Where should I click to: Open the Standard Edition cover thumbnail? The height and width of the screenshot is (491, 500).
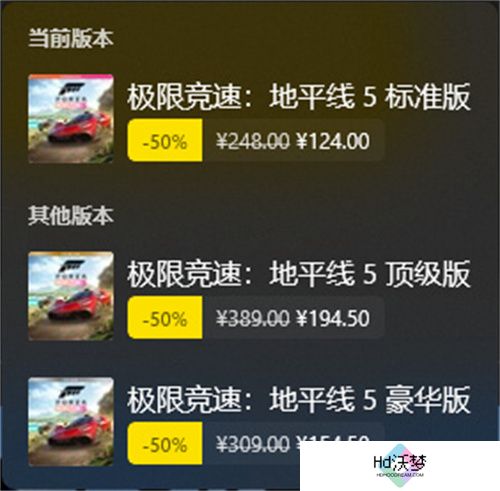click(71, 119)
